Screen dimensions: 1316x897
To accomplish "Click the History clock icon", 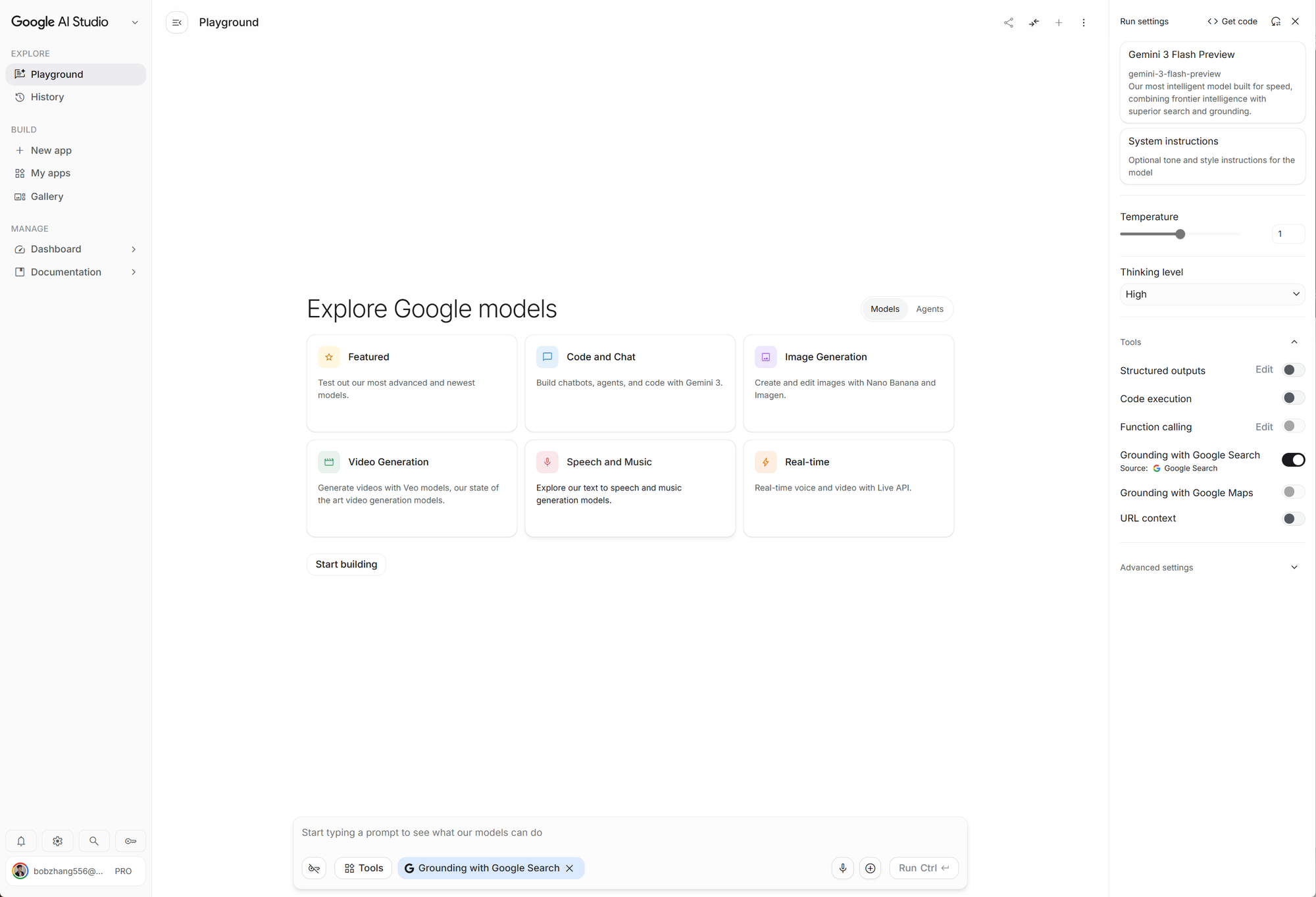I will (x=20, y=97).
